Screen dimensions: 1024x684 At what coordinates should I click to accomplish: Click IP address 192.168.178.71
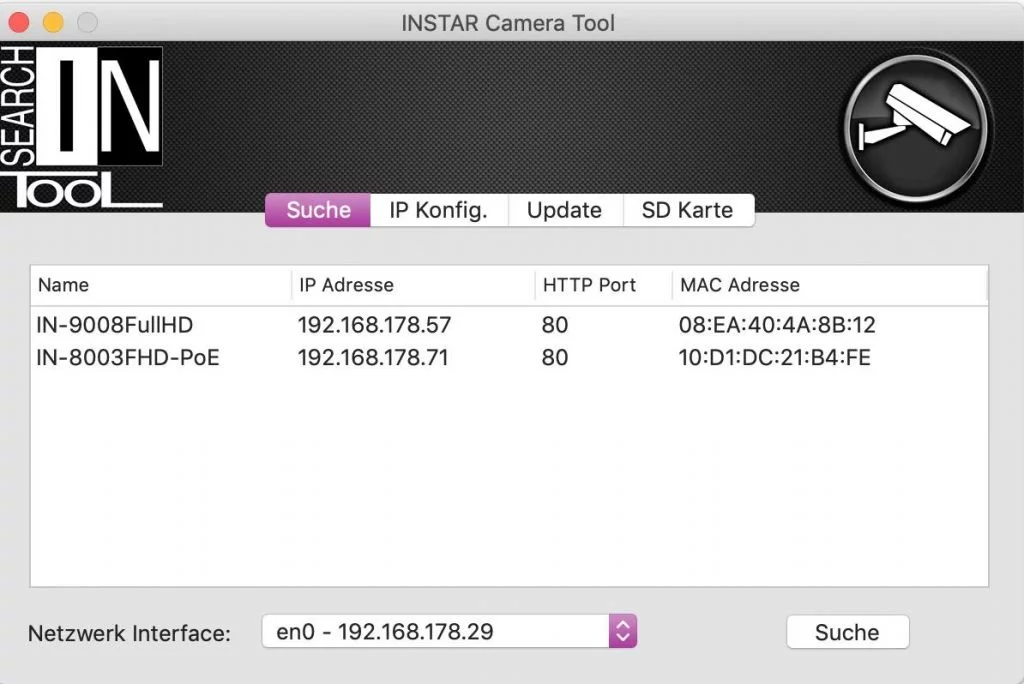(373, 357)
